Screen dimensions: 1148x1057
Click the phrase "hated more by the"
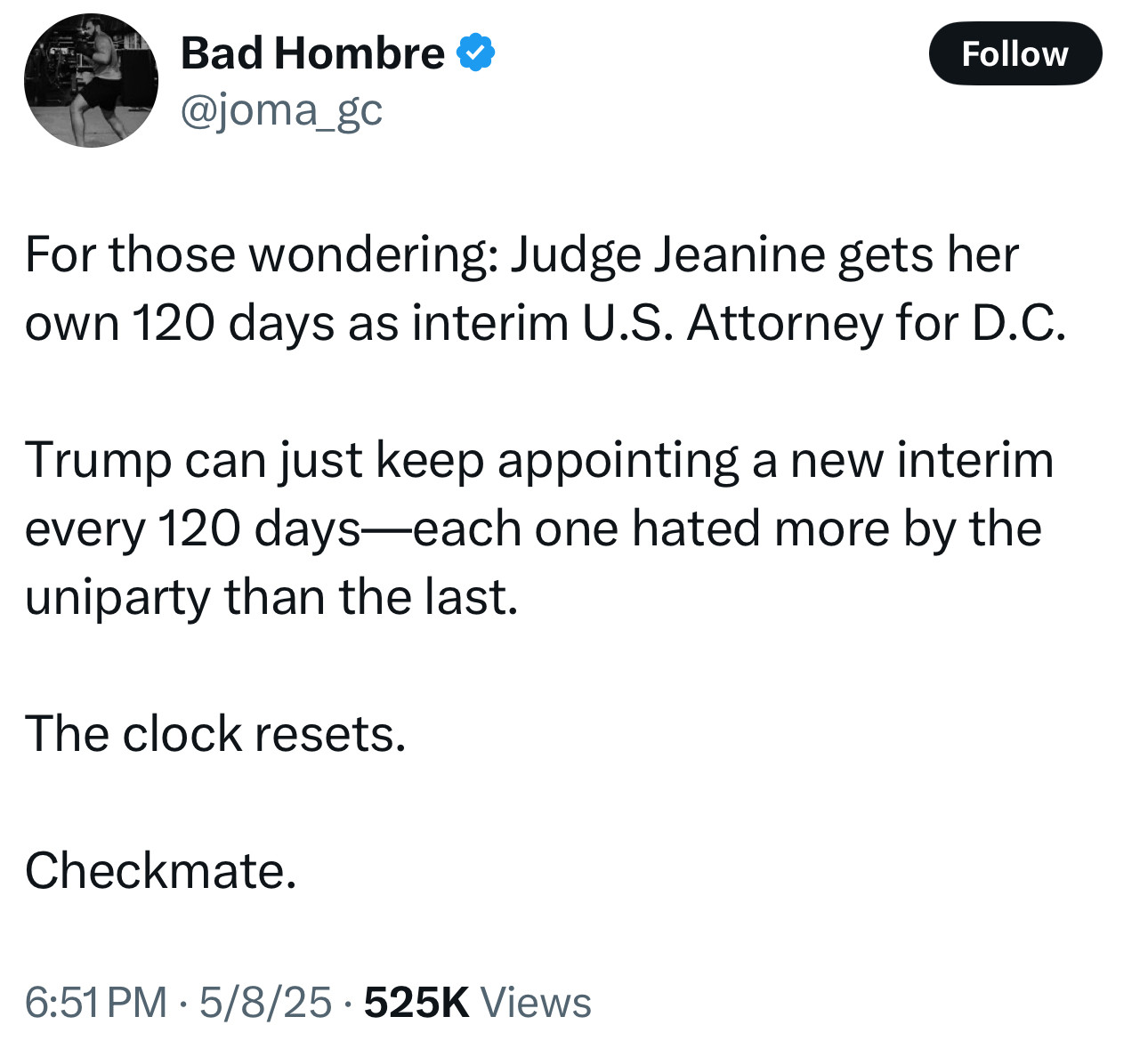pyautogui.click(x=837, y=529)
